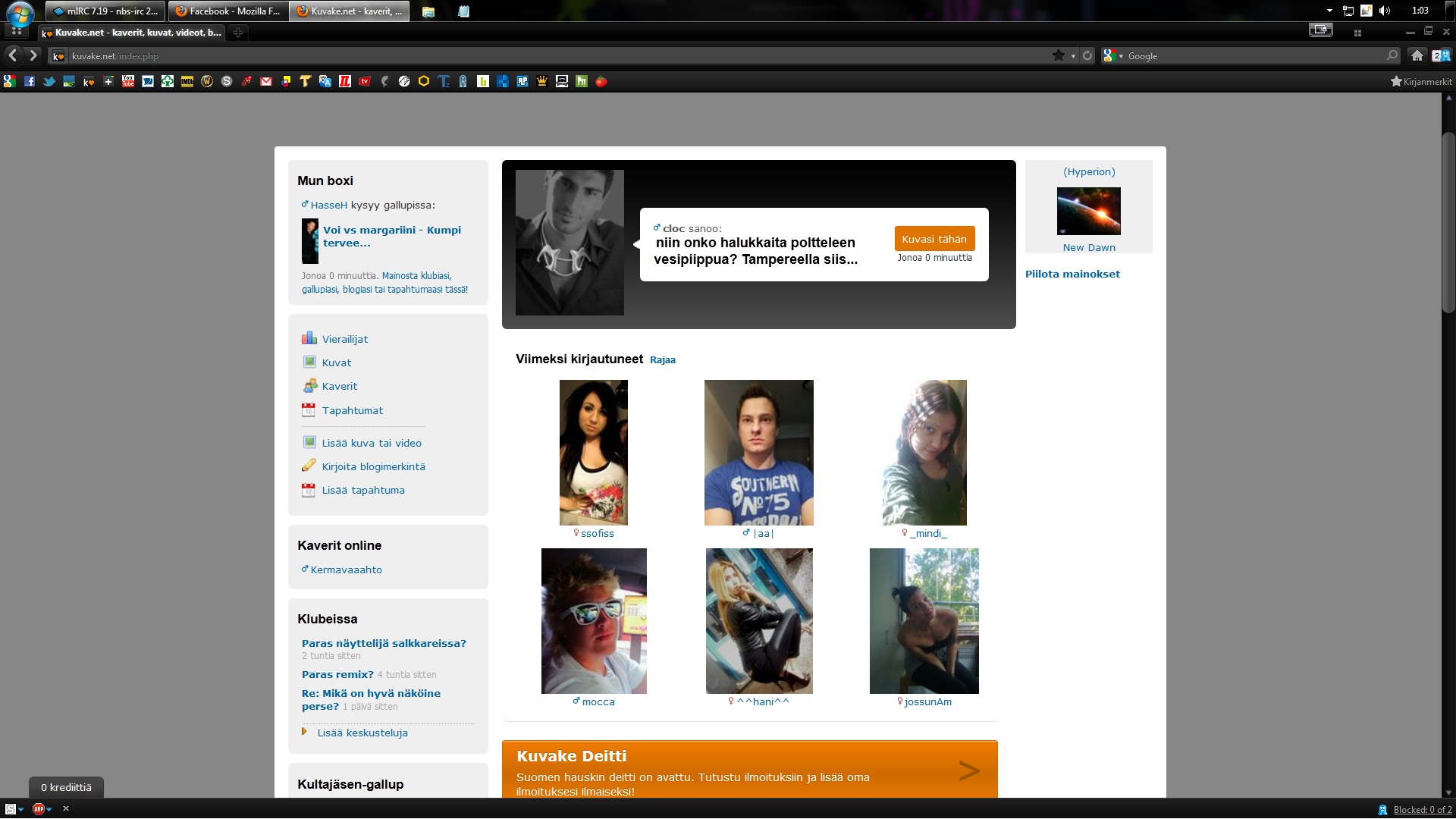Click the Twitter bird bookmark icon
Viewport: 1456px width, 819px height.
coord(49,81)
